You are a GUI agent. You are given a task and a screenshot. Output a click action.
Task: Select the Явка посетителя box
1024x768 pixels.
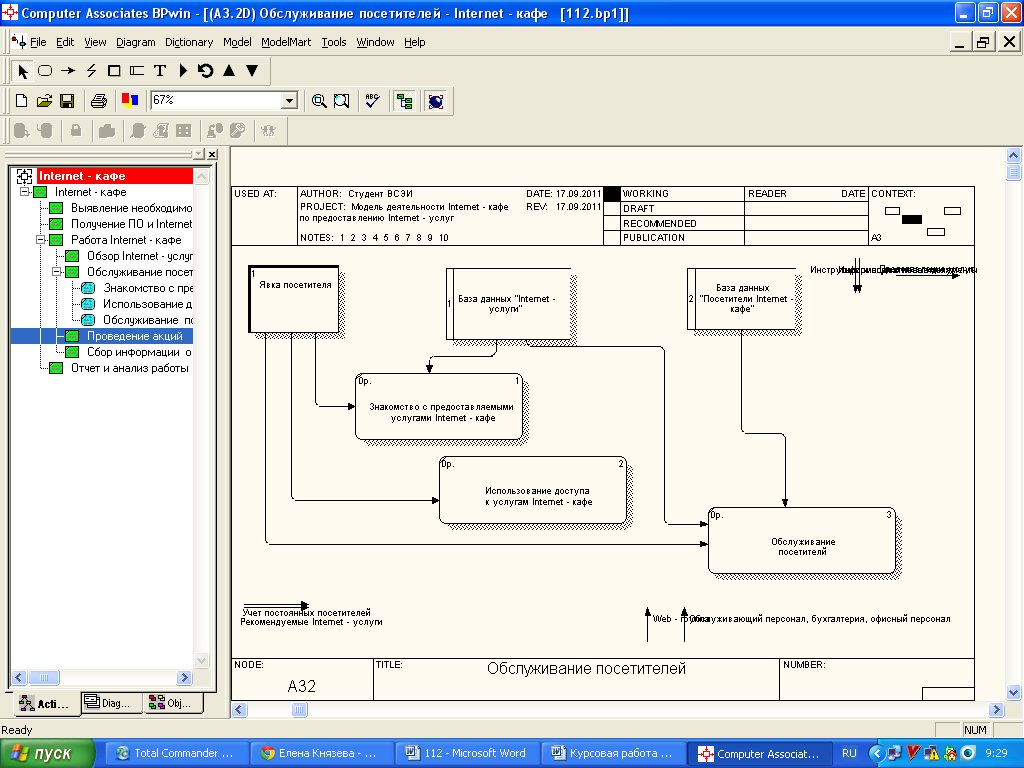click(x=294, y=299)
